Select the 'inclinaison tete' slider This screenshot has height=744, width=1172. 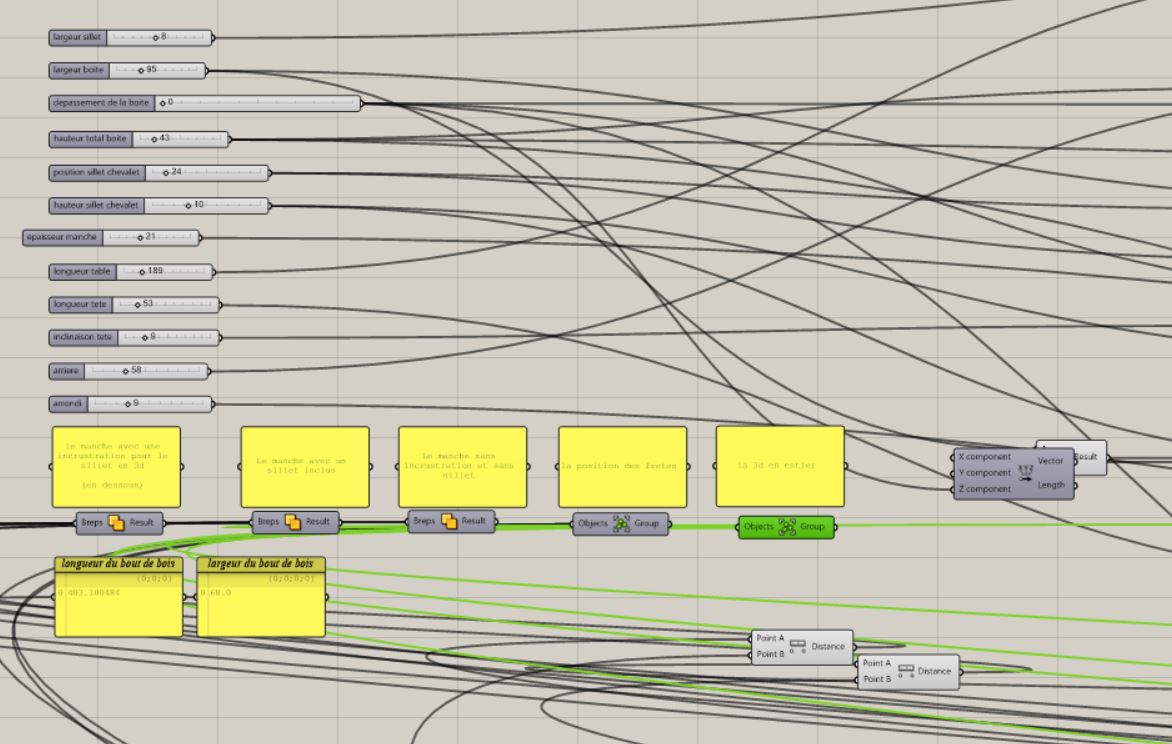(134, 337)
